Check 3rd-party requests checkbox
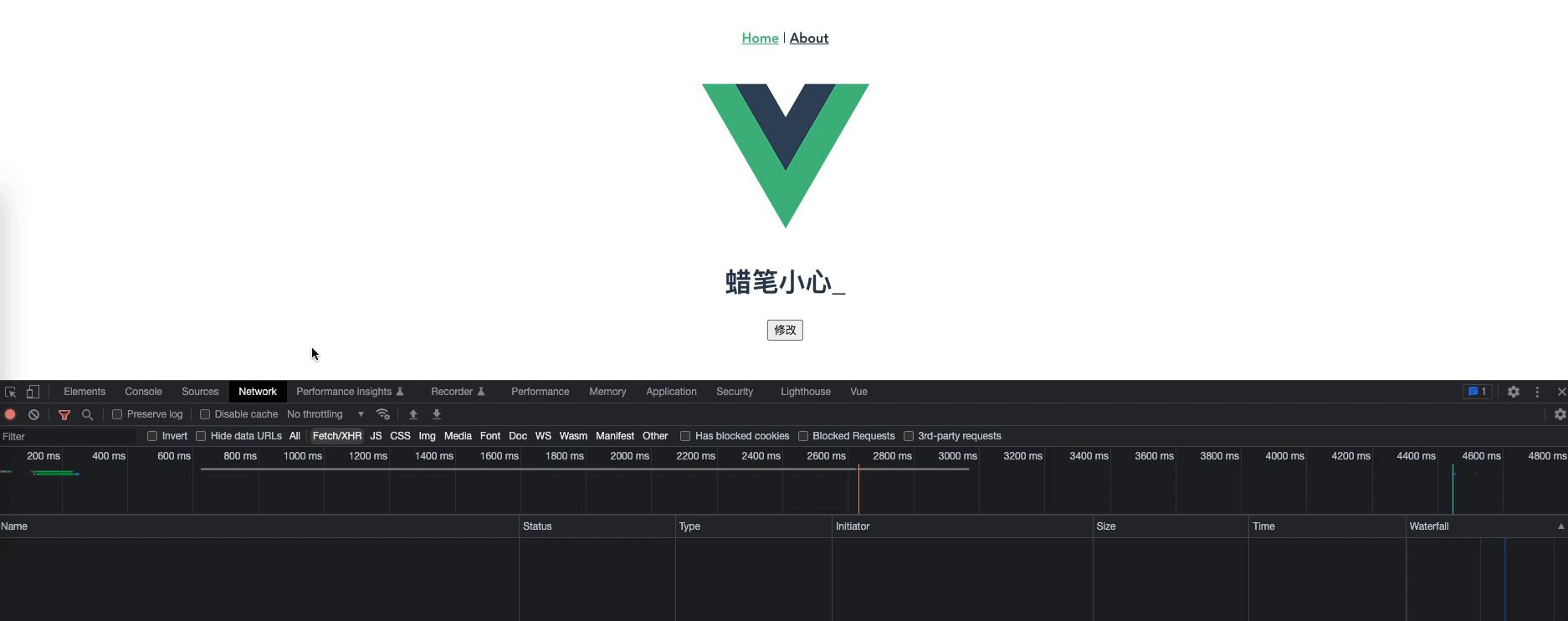1568x621 pixels. click(909, 436)
